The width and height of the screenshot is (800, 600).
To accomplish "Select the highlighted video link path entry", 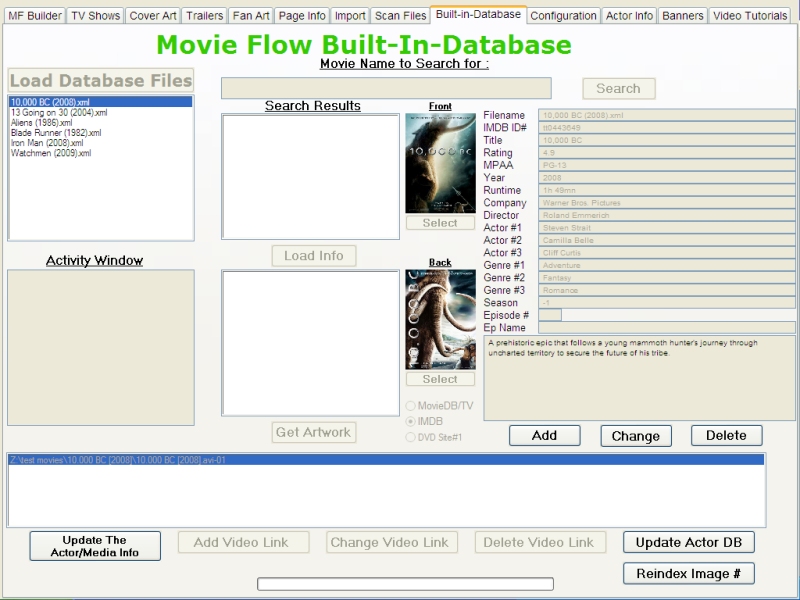I will [386, 460].
